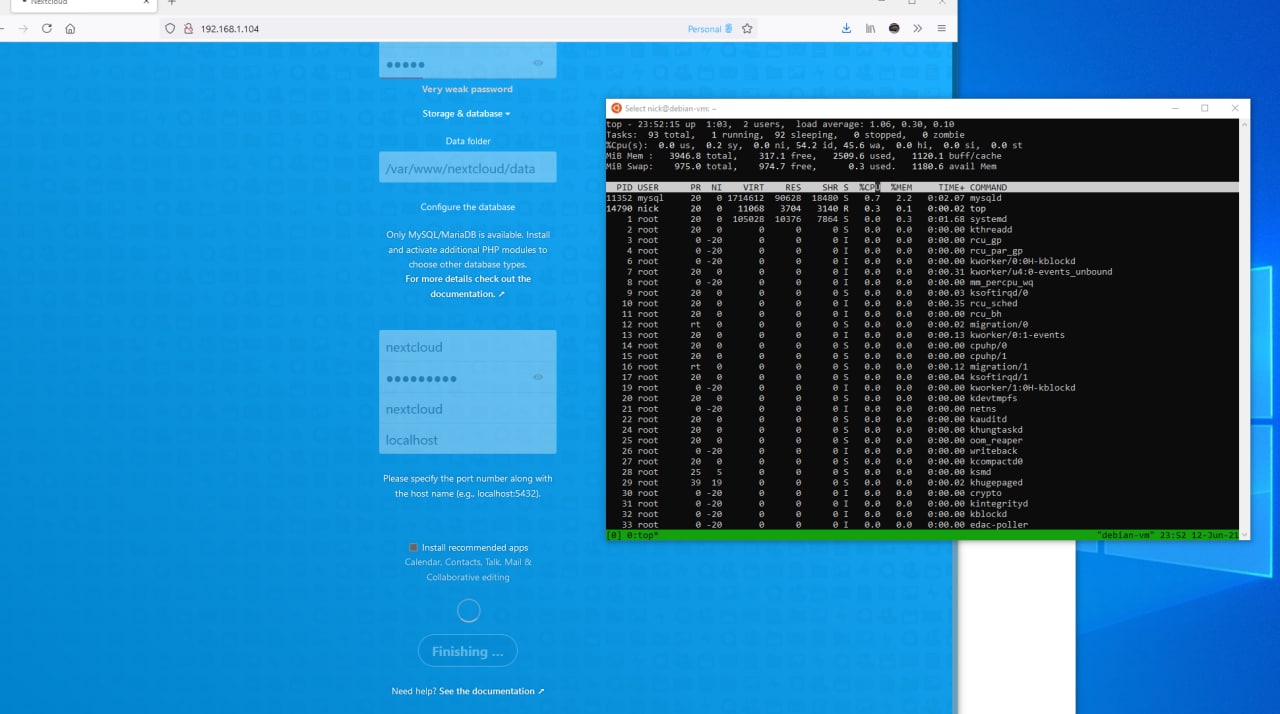Click the Personal container label
Screen dimensions: 1280x714
710,29
